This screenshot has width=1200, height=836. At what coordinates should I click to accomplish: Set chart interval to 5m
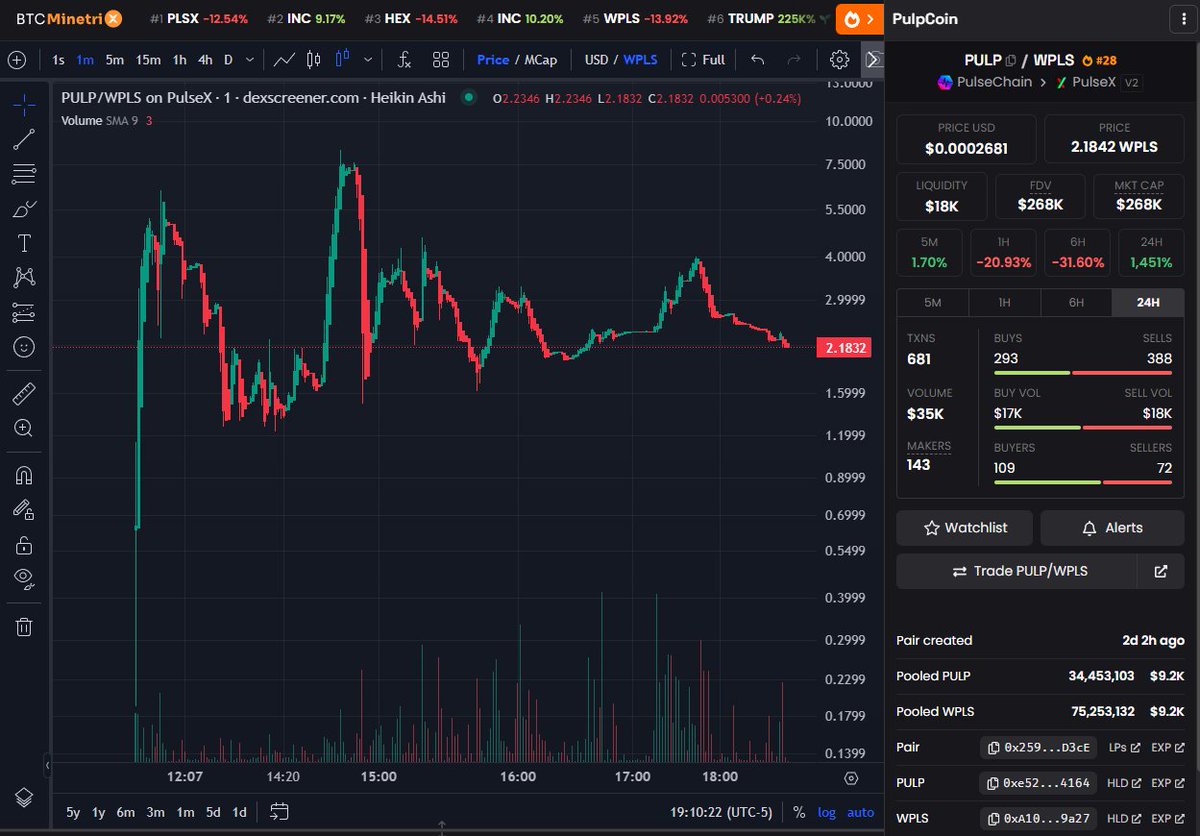pos(115,60)
